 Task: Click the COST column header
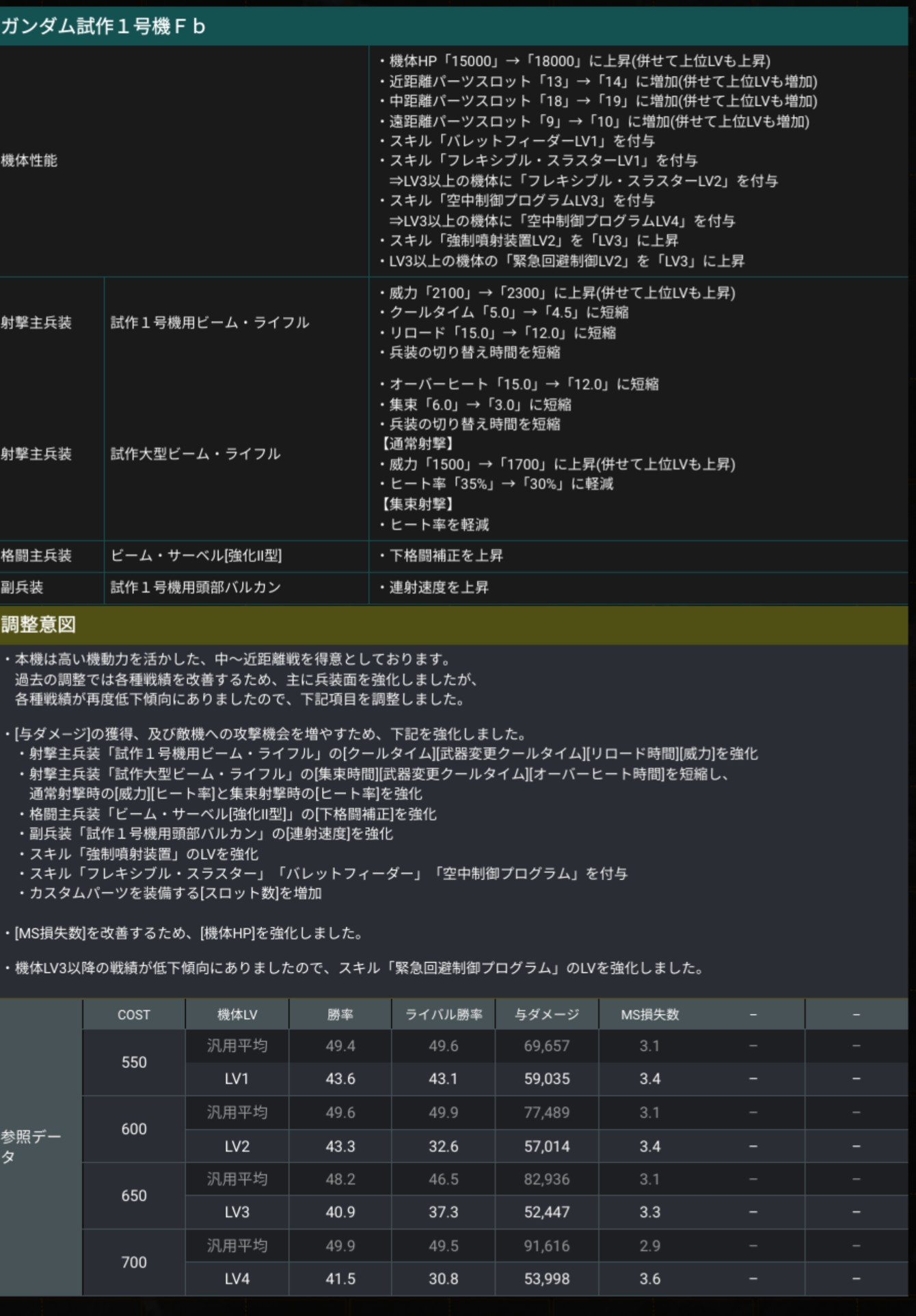[x=134, y=1015]
